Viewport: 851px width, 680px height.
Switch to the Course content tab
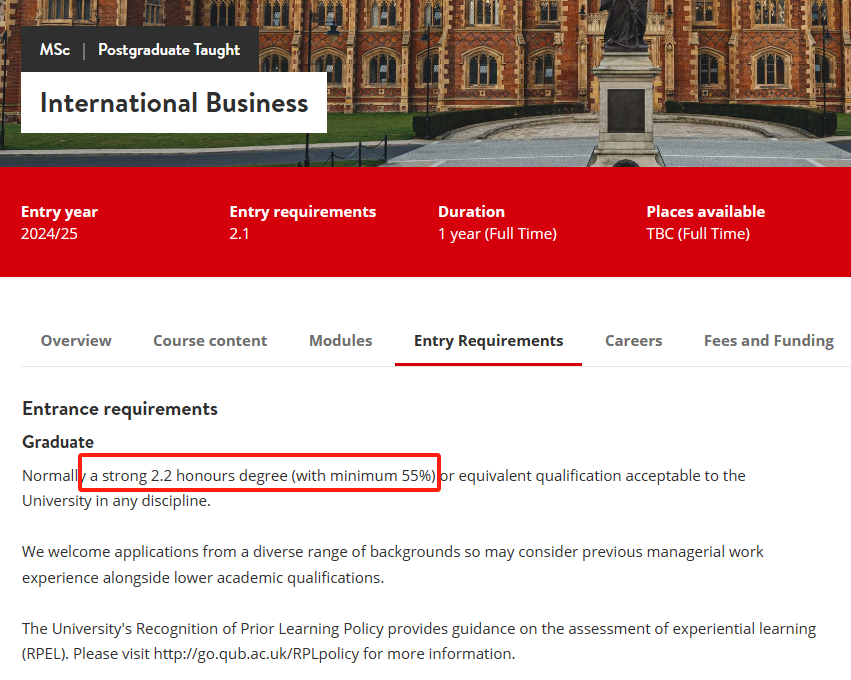pyautogui.click(x=210, y=341)
